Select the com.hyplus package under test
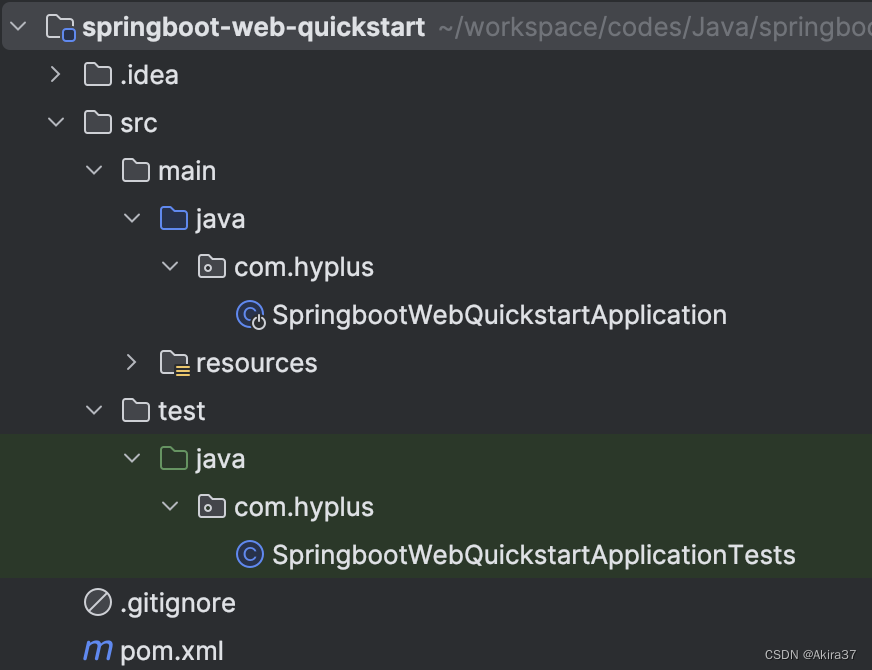 click(303, 506)
